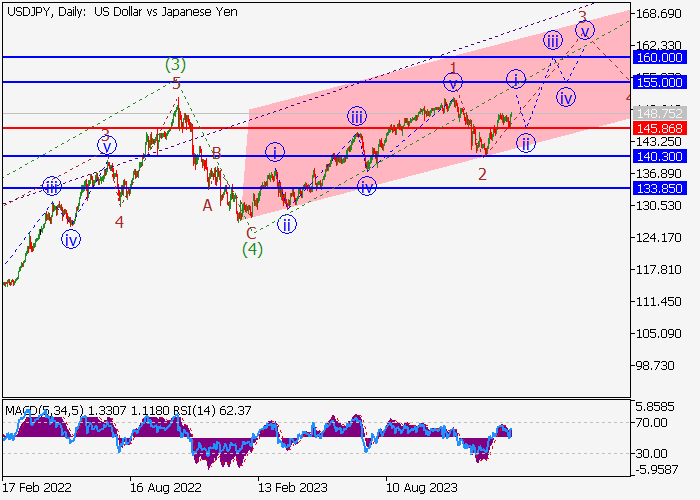Viewport: 700px width, 500px height.
Task: Click the 105.090 price axis value
Action: point(659,333)
